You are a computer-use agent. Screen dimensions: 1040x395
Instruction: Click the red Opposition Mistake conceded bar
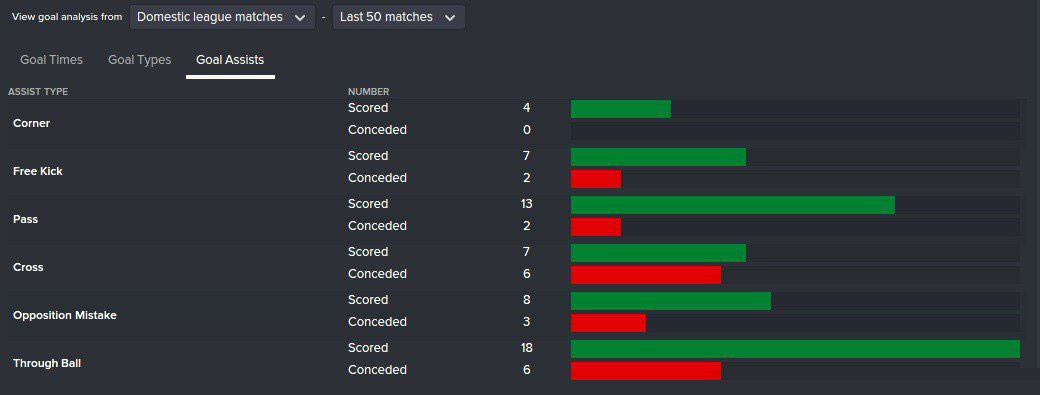pos(608,323)
